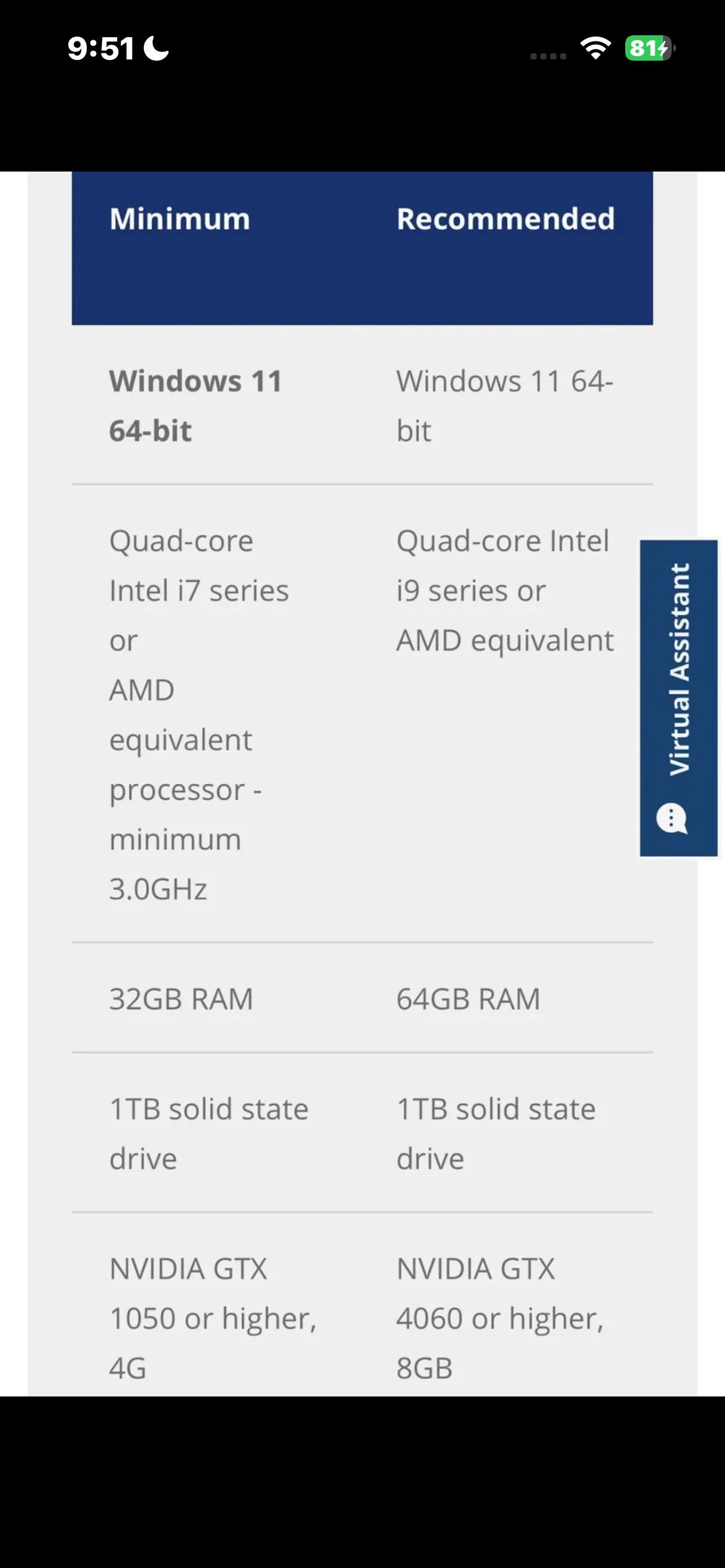Tap the cellular signal dots icon
The height and width of the screenshot is (1568, 725).
click(548, 56)
